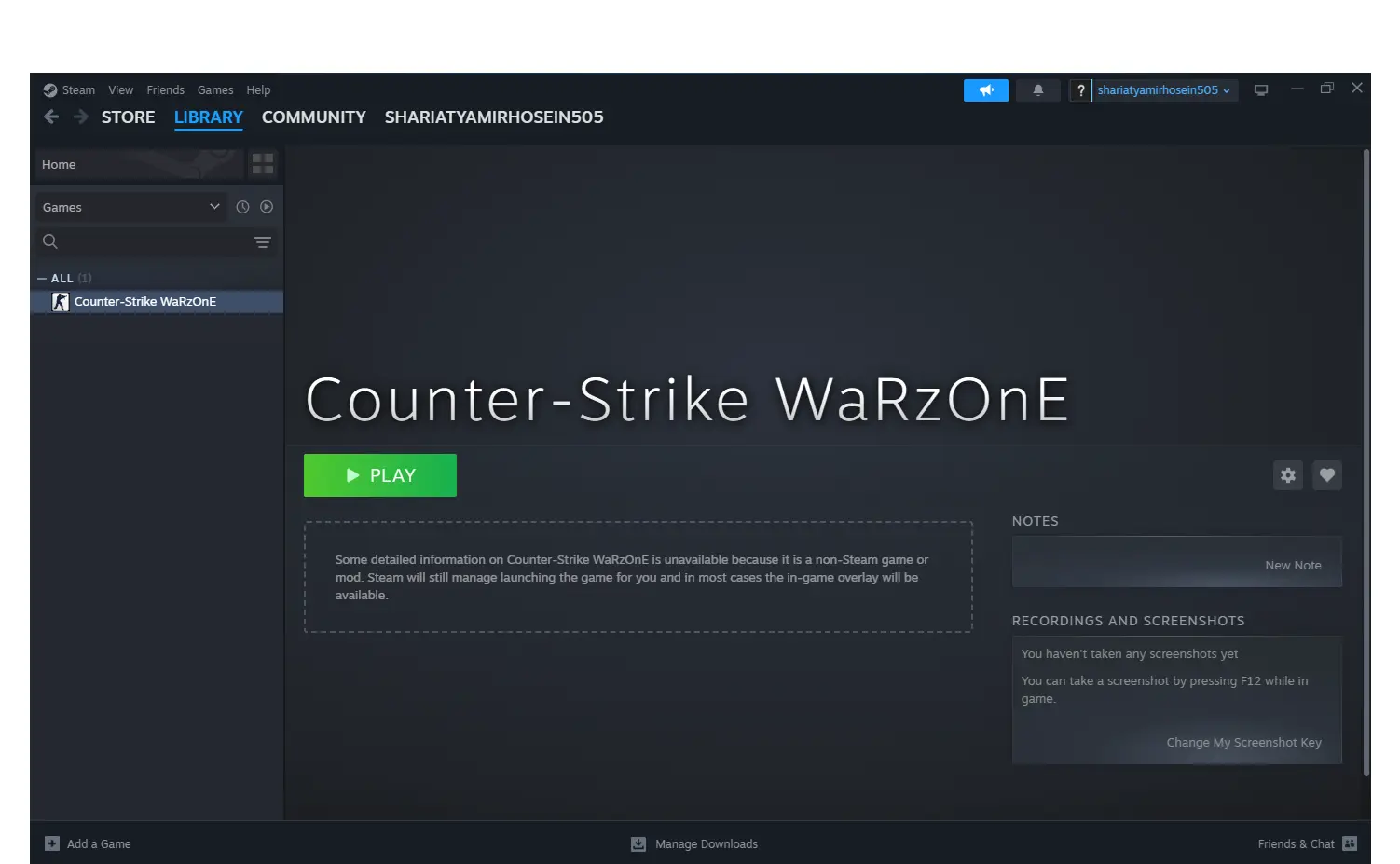The height and width of the screenshot is (864, 1400).
Task: Switch to Big Picture mode monitor icon
Action: coord(1261,90)
